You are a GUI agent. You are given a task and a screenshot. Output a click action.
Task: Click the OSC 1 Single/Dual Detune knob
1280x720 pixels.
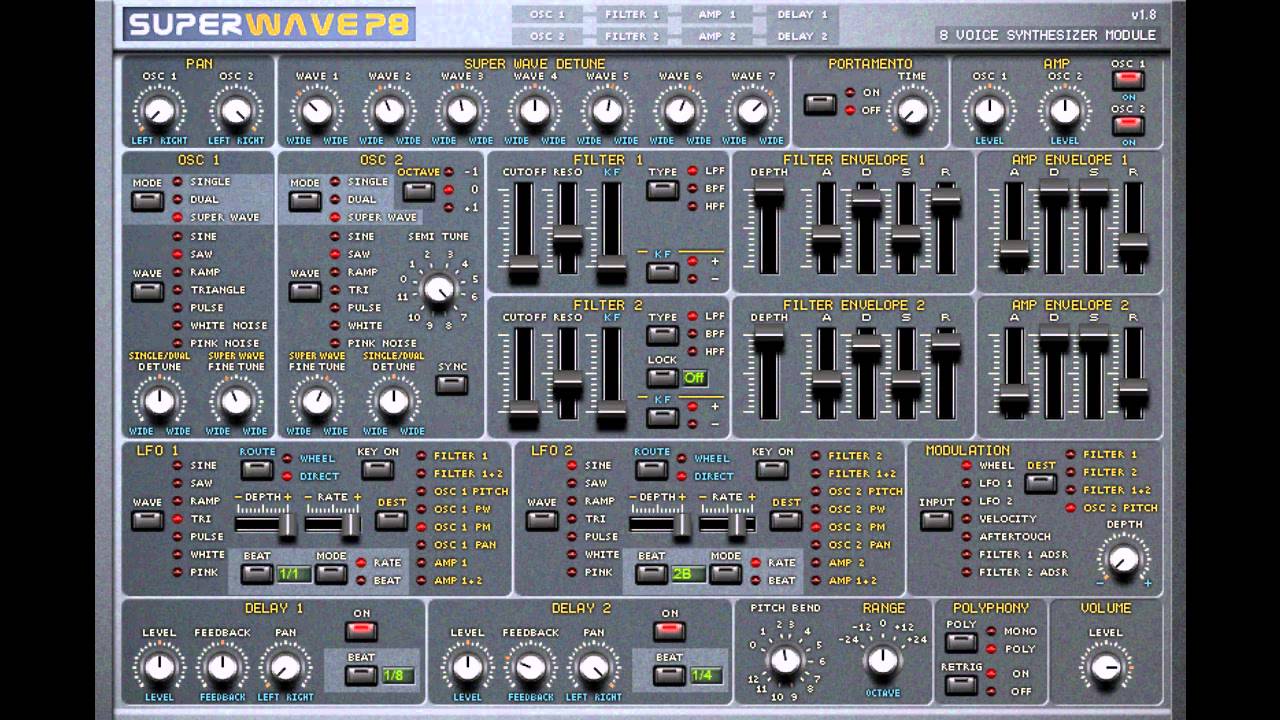(x=159, y=401)
